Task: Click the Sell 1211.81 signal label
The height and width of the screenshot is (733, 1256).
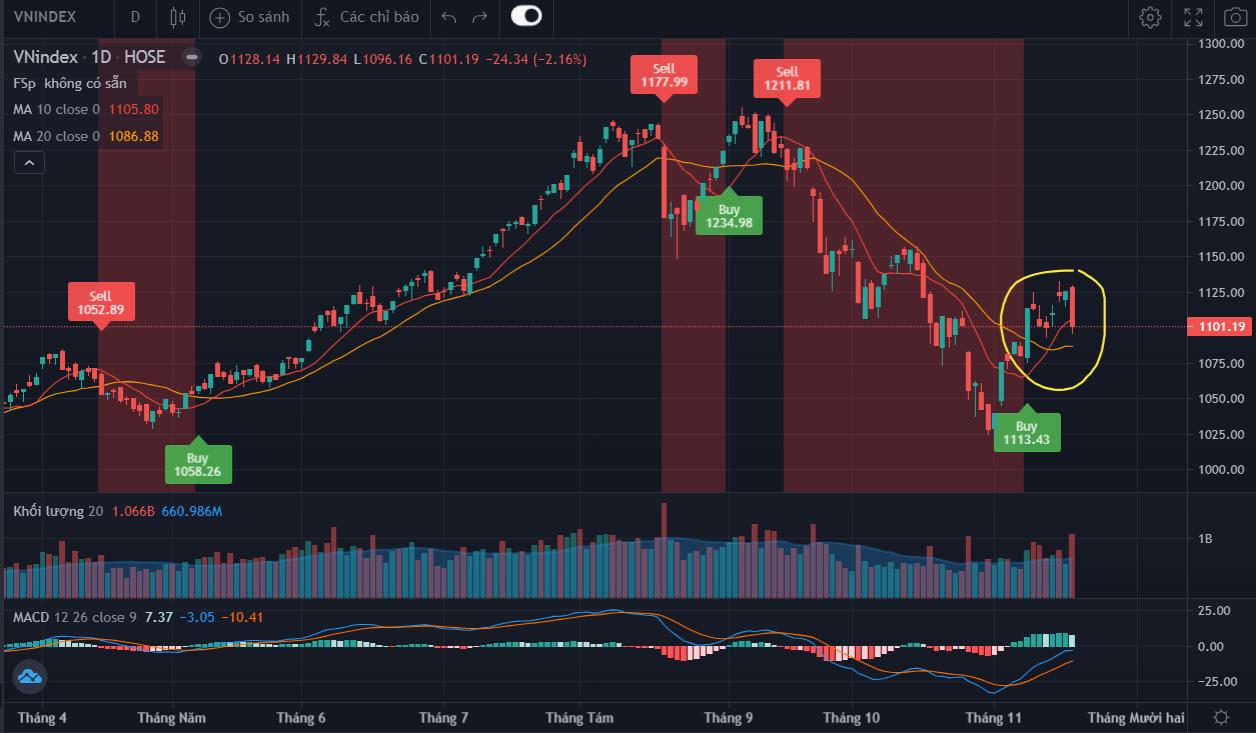Action: (x=787, y=78)
